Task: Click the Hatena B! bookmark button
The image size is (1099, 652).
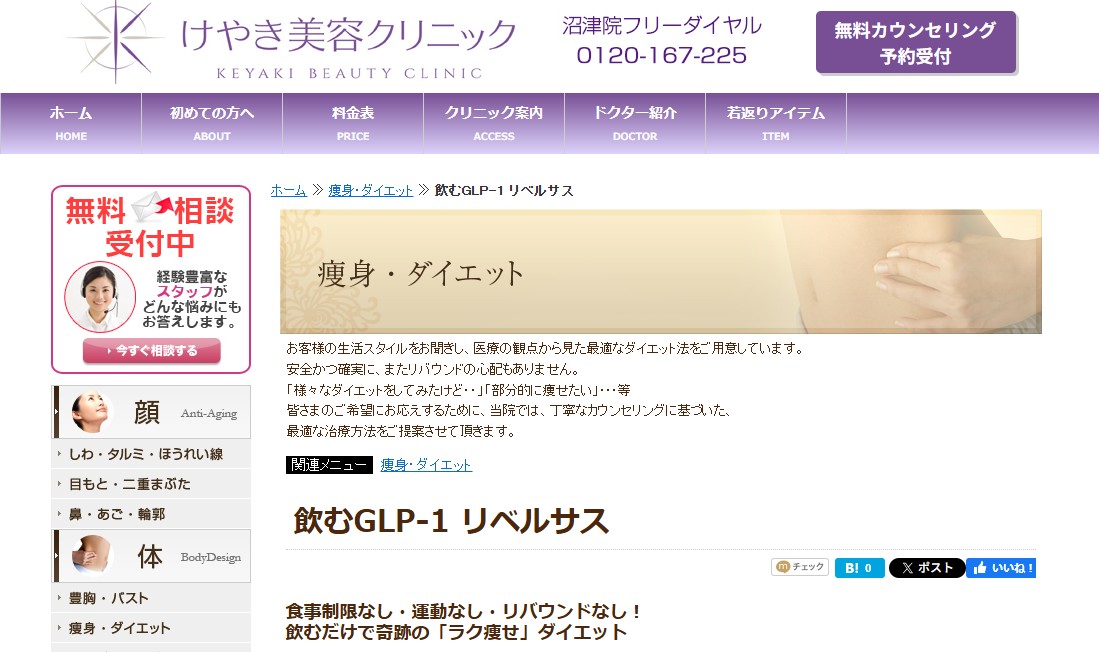Action: coord(859,568)
